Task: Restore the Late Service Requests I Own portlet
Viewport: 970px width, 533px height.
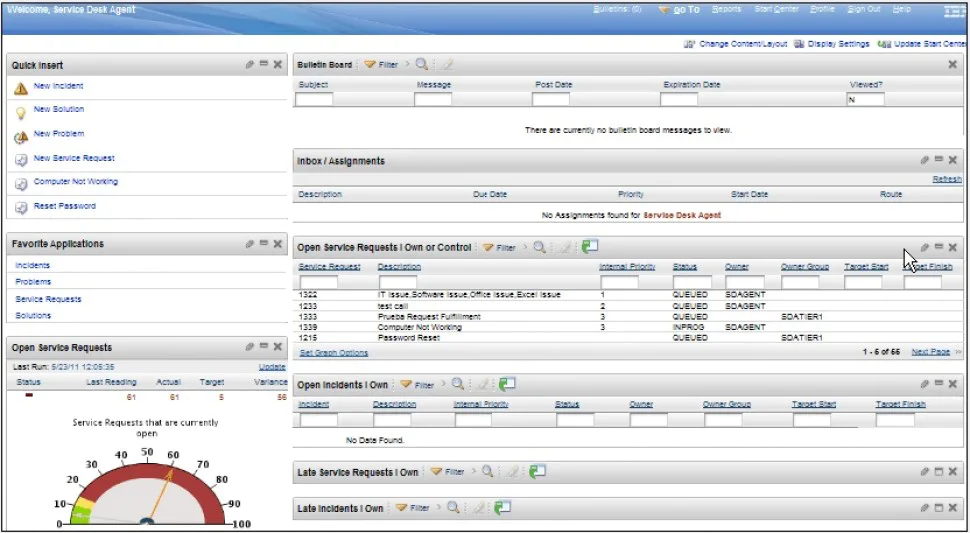Action: coord(938,471)
